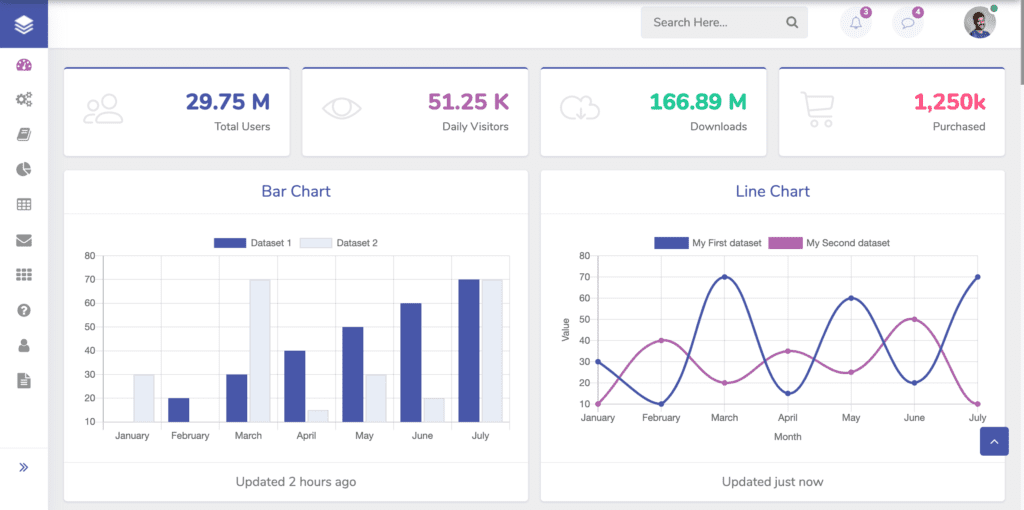The height and width of the screenshot is (510, 1024).
Task: Click the layers logo icon in sidebar header
Action: pos(24,24)
